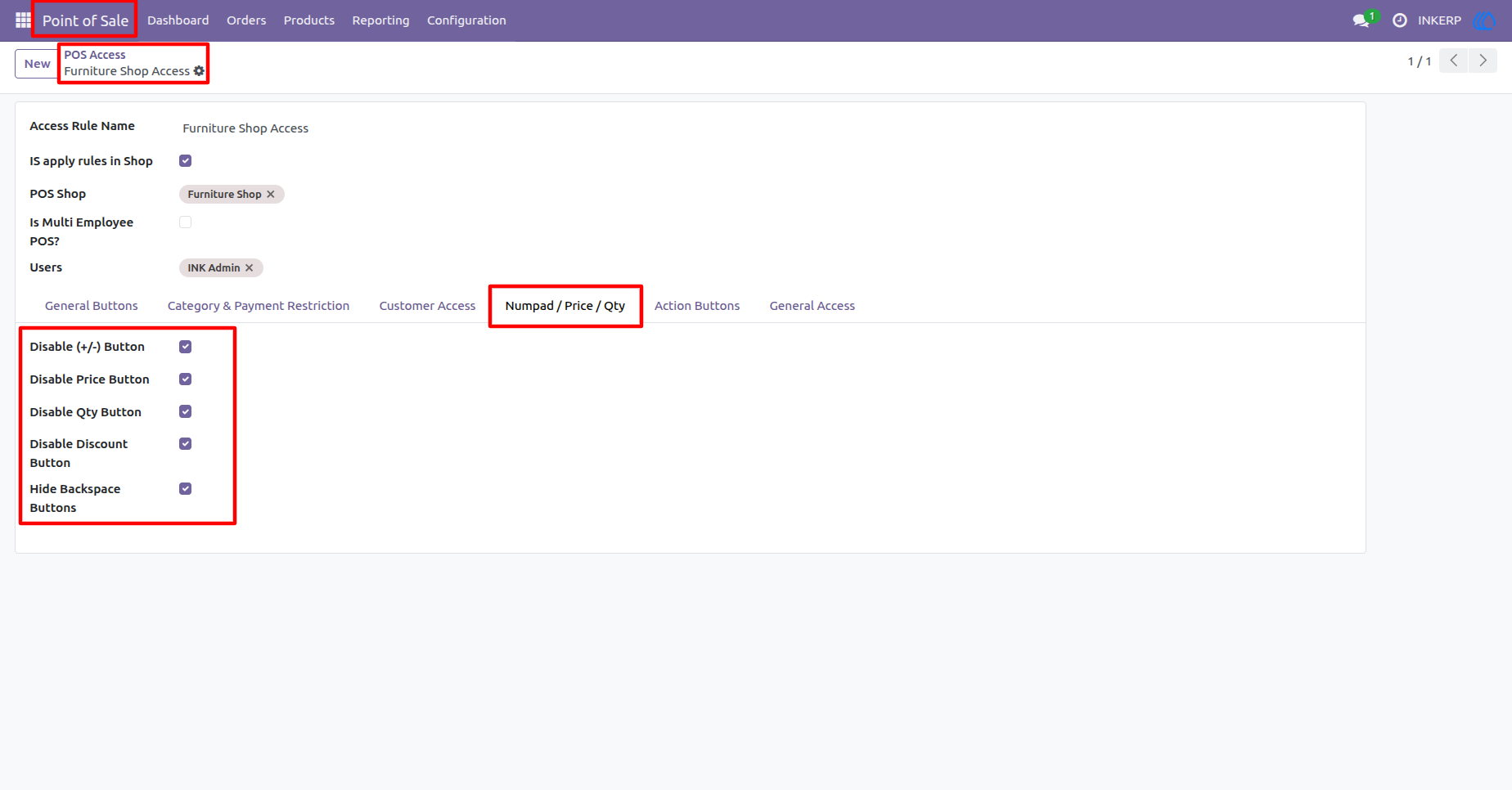Viewport: 1512px width, 790px height.
Task: Uncheck Disable Price Button checkbox
Action: click(x=186, y=379)
